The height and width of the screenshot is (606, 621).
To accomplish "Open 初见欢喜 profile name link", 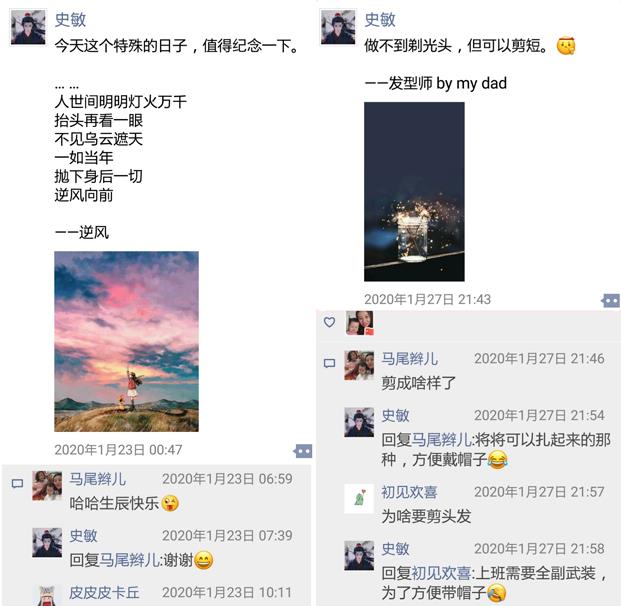I will (409, 492).
